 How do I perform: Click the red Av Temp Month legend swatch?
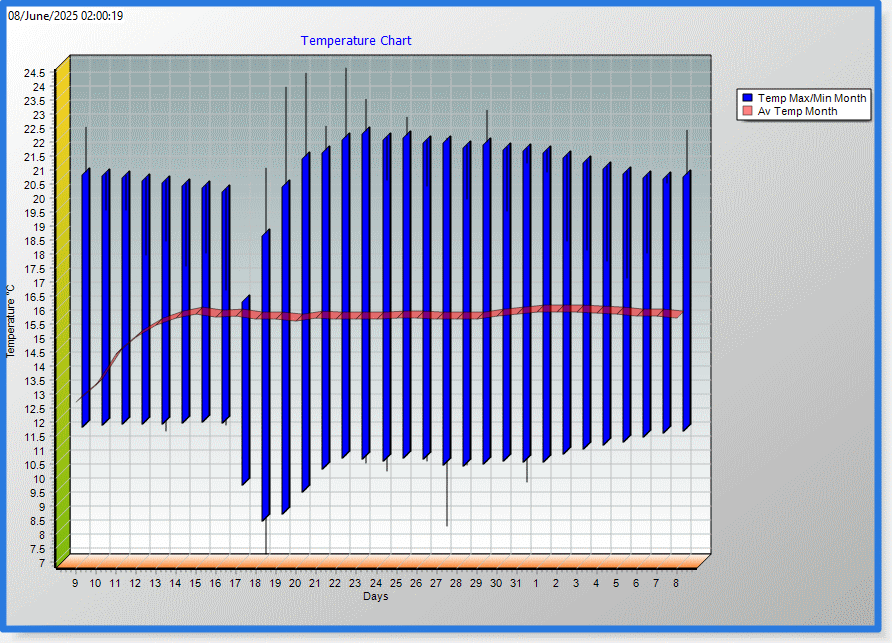pyautogui.click(x=748, y=111)
